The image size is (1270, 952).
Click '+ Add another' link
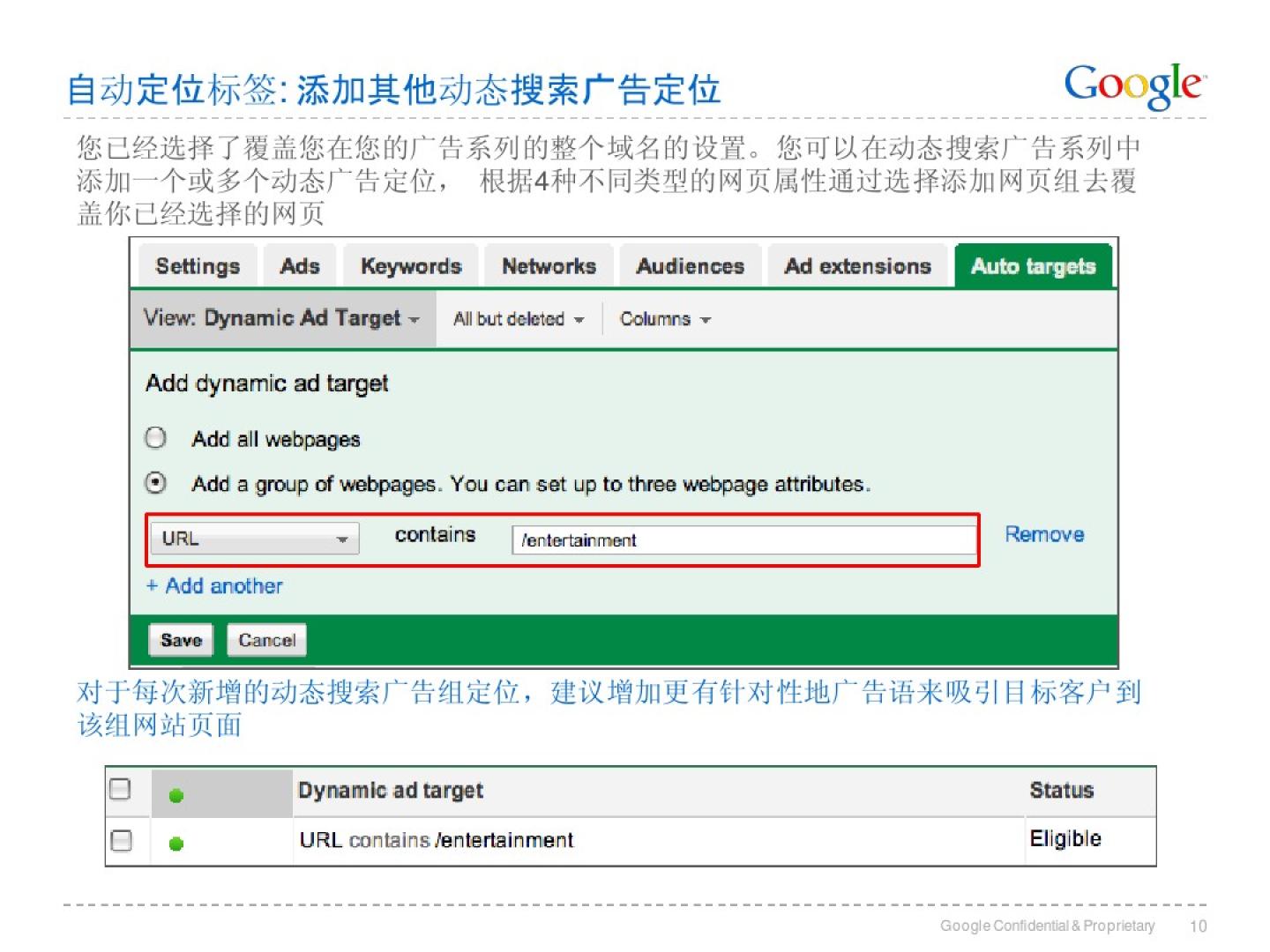pyautogui.click(x=214, y=586)
